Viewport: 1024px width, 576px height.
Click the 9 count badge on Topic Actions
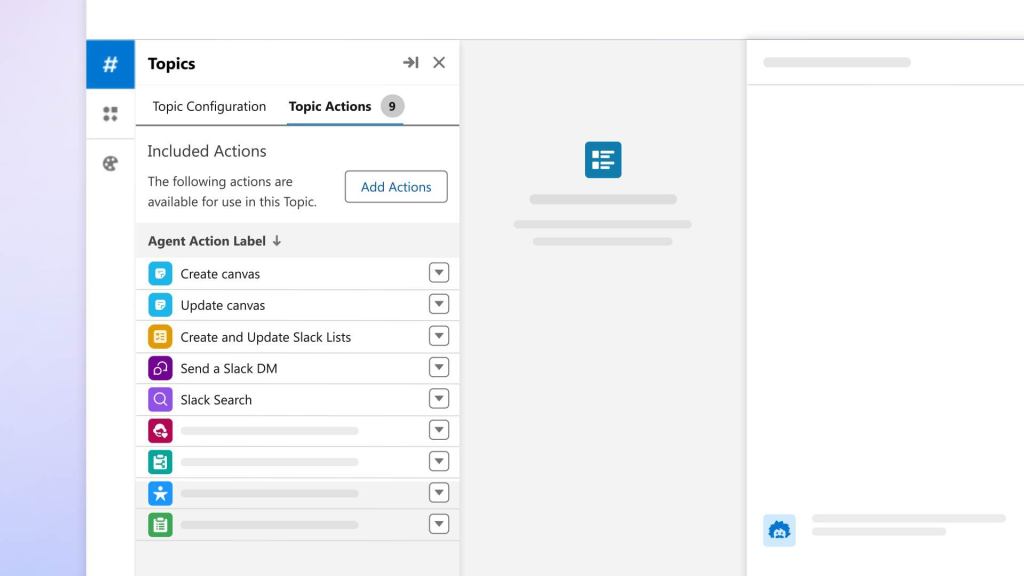[x=392, y=106]
